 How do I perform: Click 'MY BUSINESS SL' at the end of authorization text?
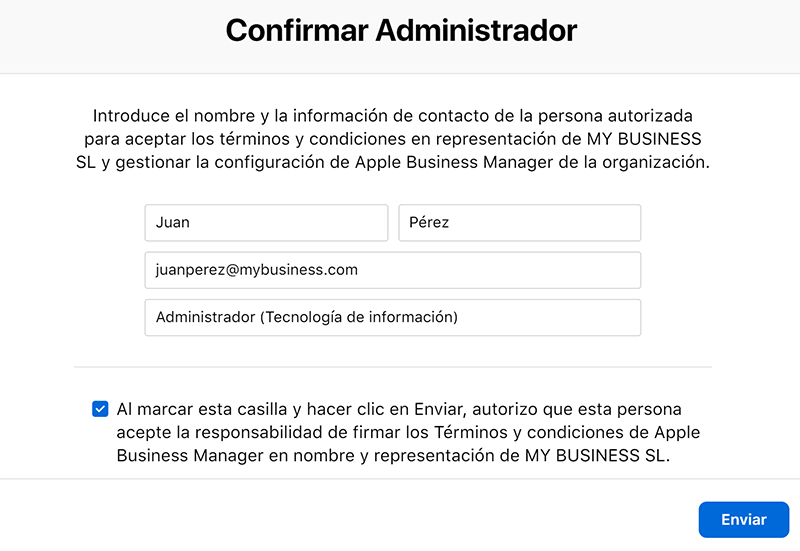[x=597, y=455]
